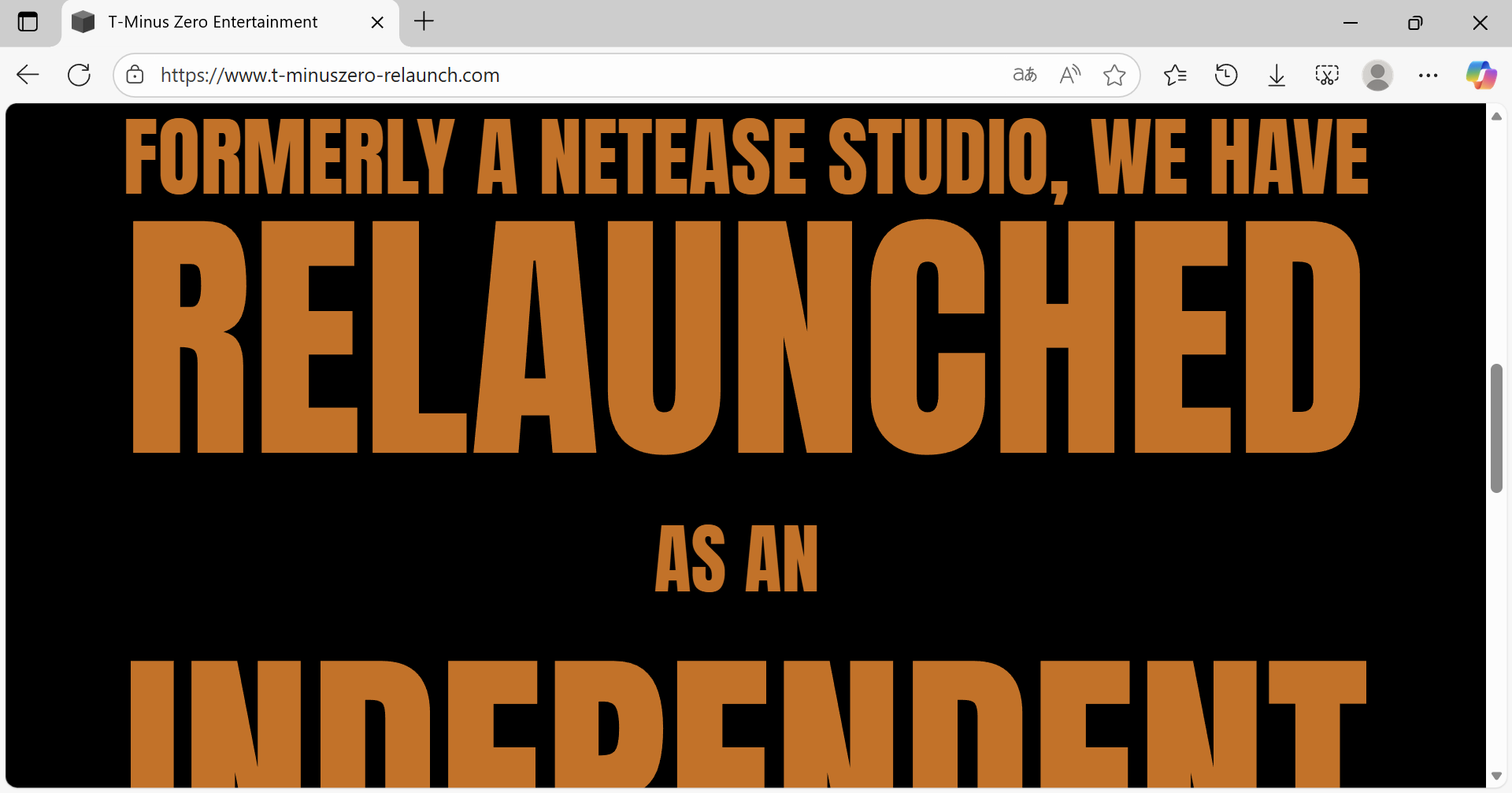Select the T-Minus Zero Entertainment tab
Image resolution: width=1512 pixels, height=793 pixels.
tap(213, 22)
